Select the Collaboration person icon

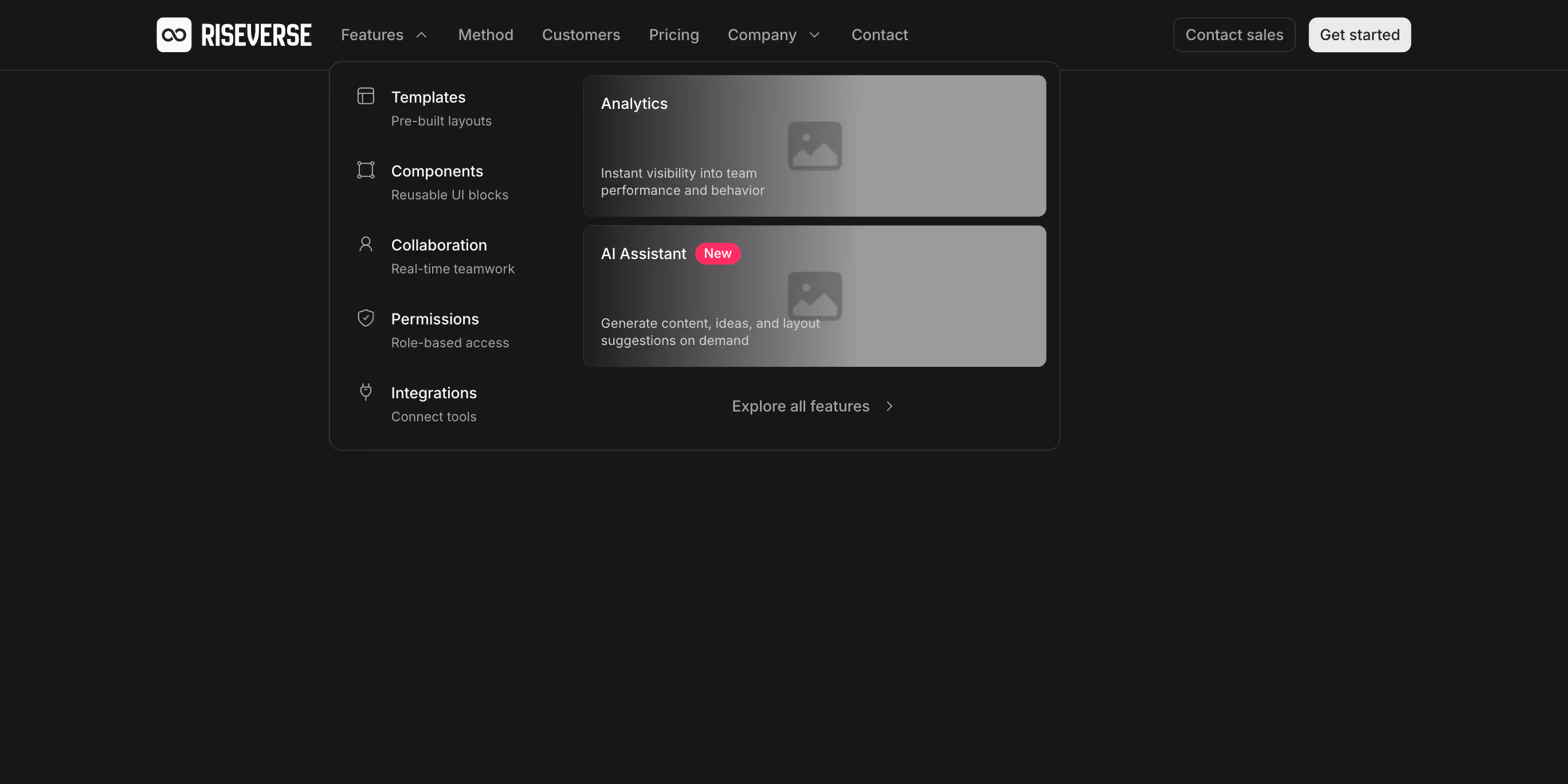(x=365, y=244)
